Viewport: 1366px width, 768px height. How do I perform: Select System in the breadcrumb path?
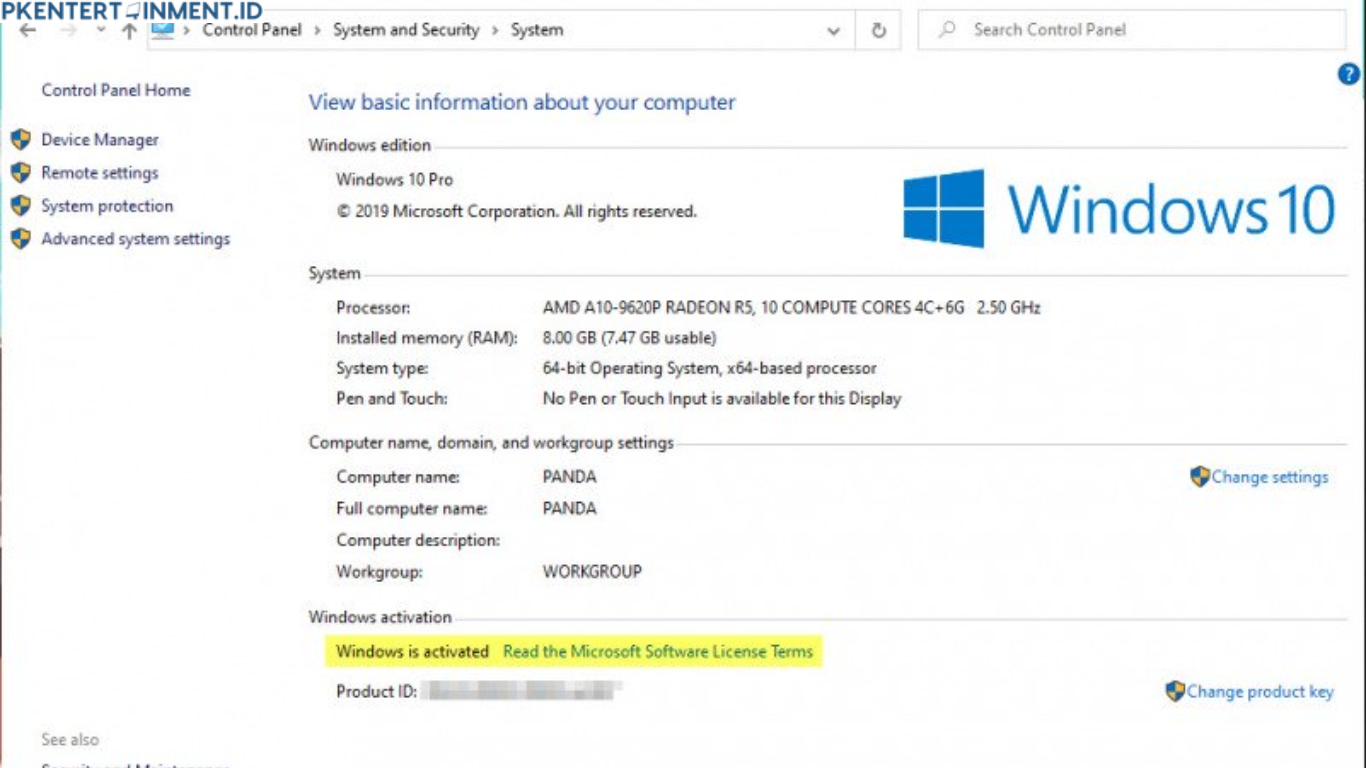pos(537,30)
